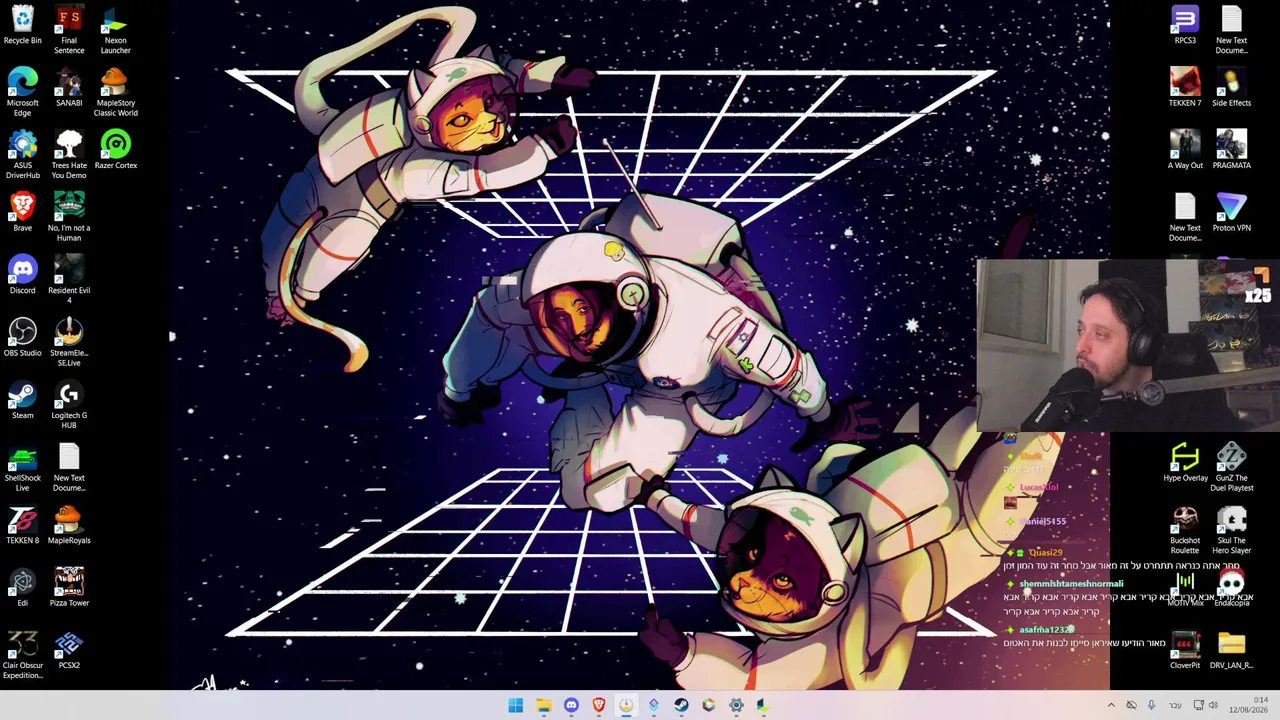Select the Microsoft Edge desktop shortcut
The height and width of the screenshot is (720, 1280).
tap(22, 93)
